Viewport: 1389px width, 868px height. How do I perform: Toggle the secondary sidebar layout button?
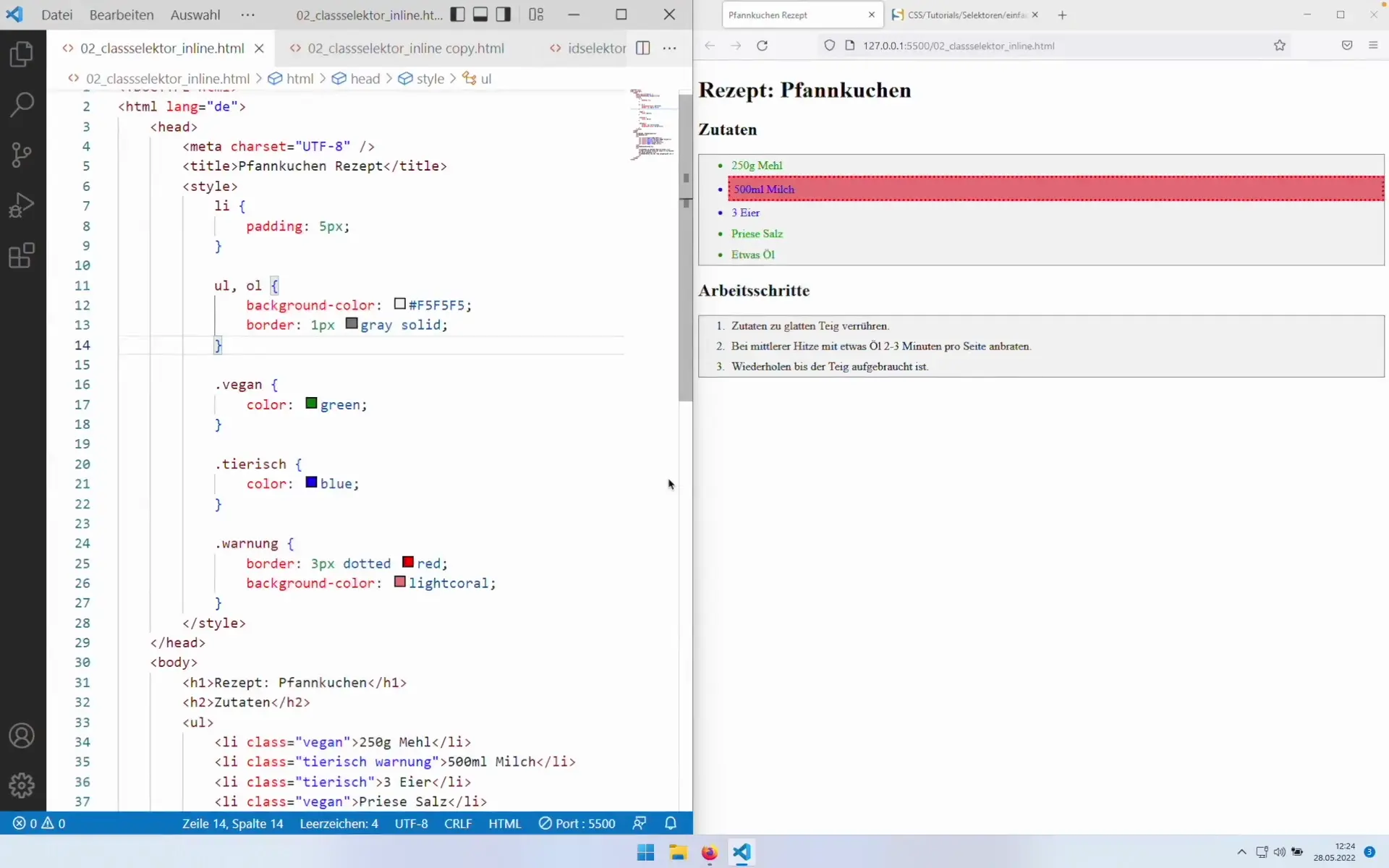(504, 14)
